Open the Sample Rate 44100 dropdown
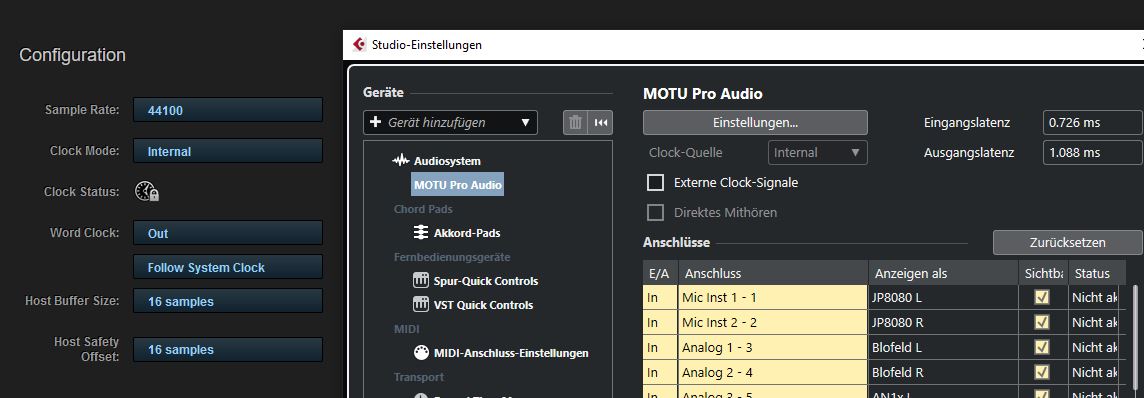This screenshot has height=398, width=1144. (228, 111)
